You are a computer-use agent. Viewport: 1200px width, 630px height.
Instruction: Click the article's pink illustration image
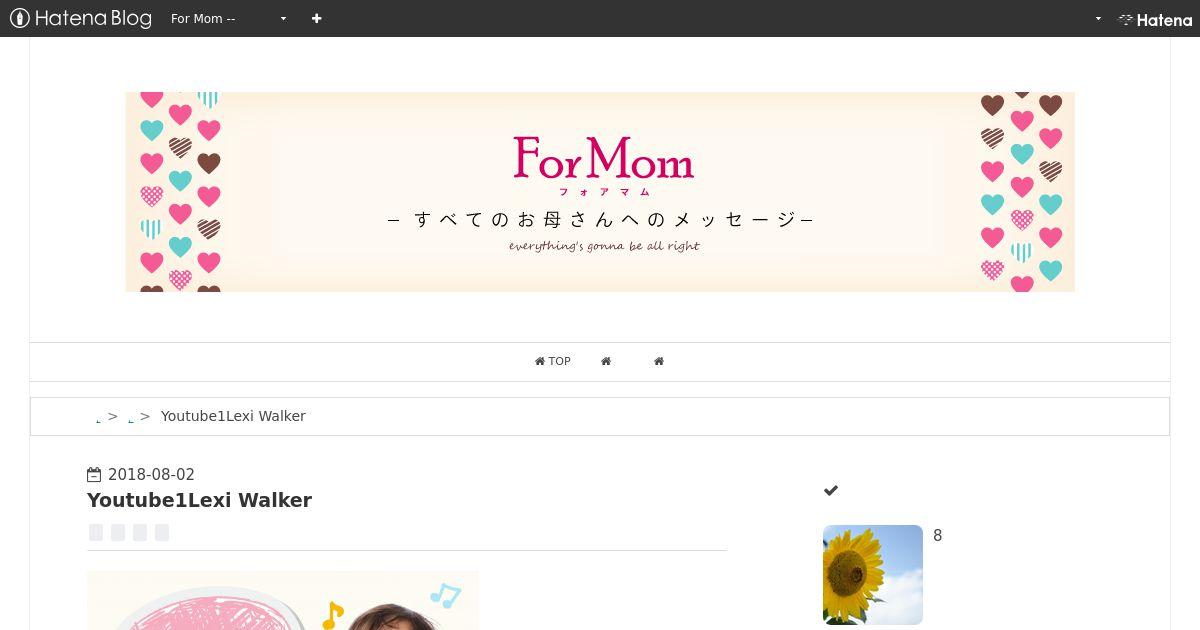point(283,600)
